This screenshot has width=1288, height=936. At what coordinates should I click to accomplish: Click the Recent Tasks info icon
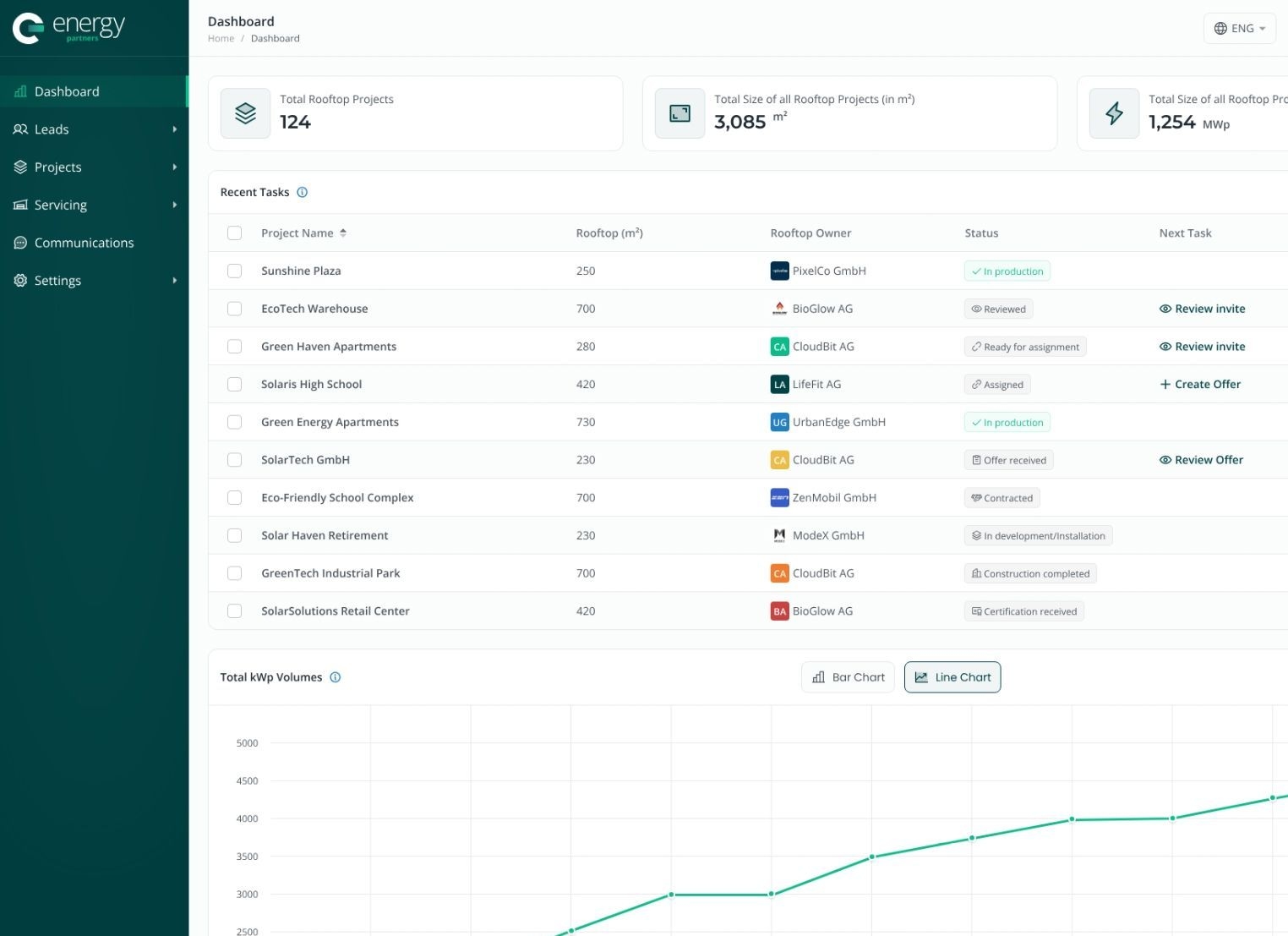[x=302, y=192]
